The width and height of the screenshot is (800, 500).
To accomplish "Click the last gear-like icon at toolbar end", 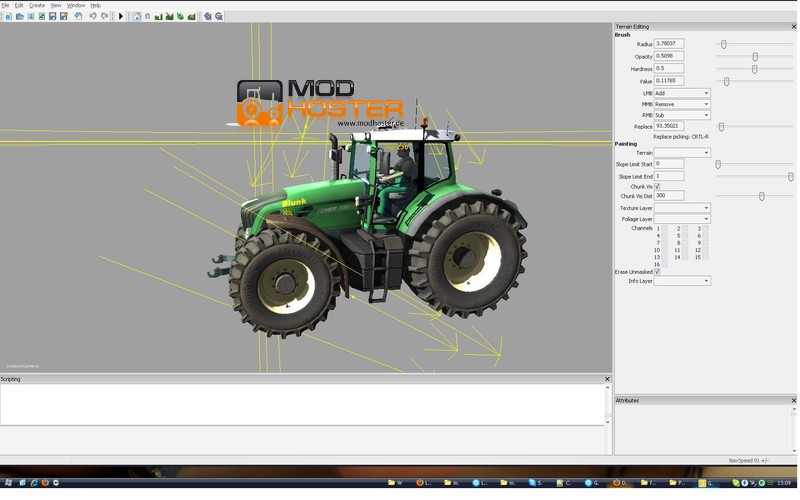I will [219, 17].
